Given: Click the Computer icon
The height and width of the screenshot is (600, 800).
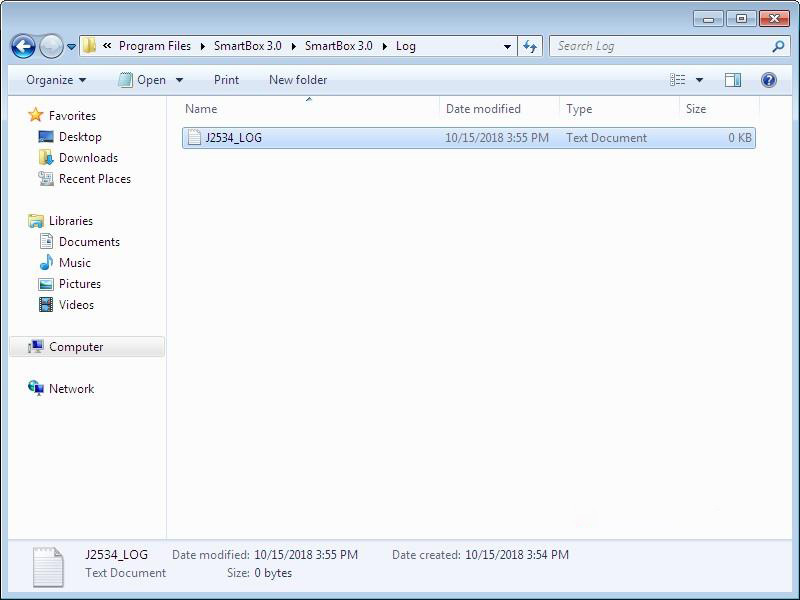Looking at the screenshot, I should pyautogui.click(x=36, y=346).
